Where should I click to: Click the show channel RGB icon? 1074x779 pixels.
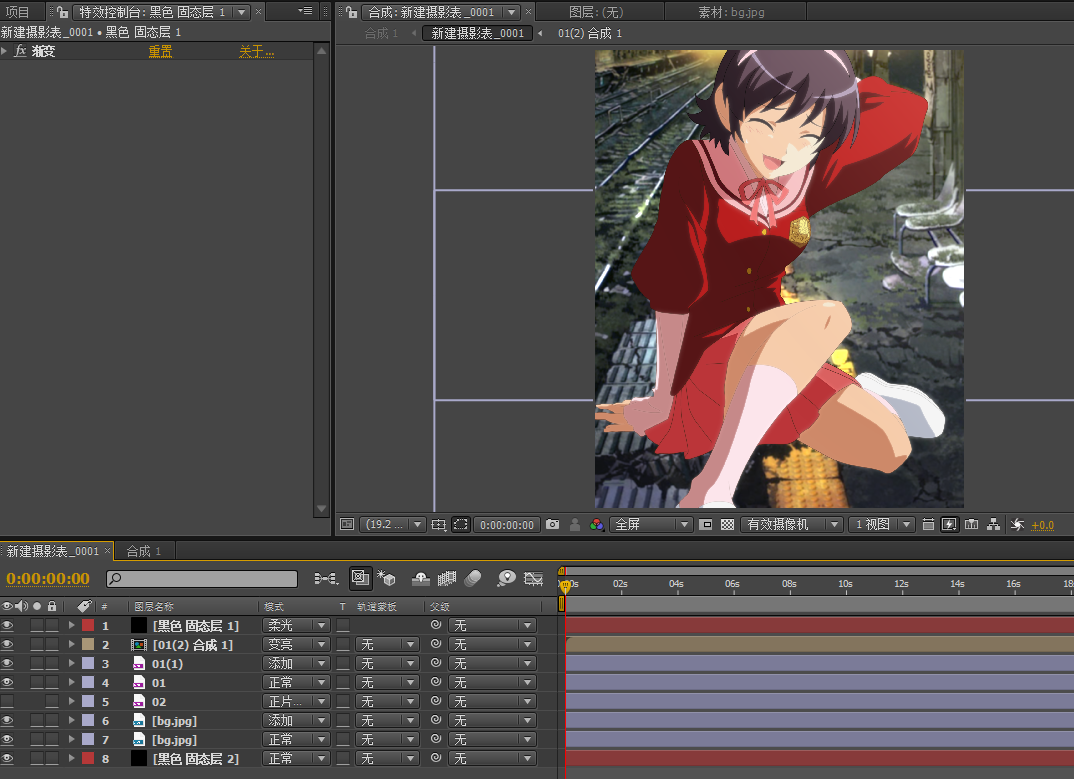tap(597, 524)
